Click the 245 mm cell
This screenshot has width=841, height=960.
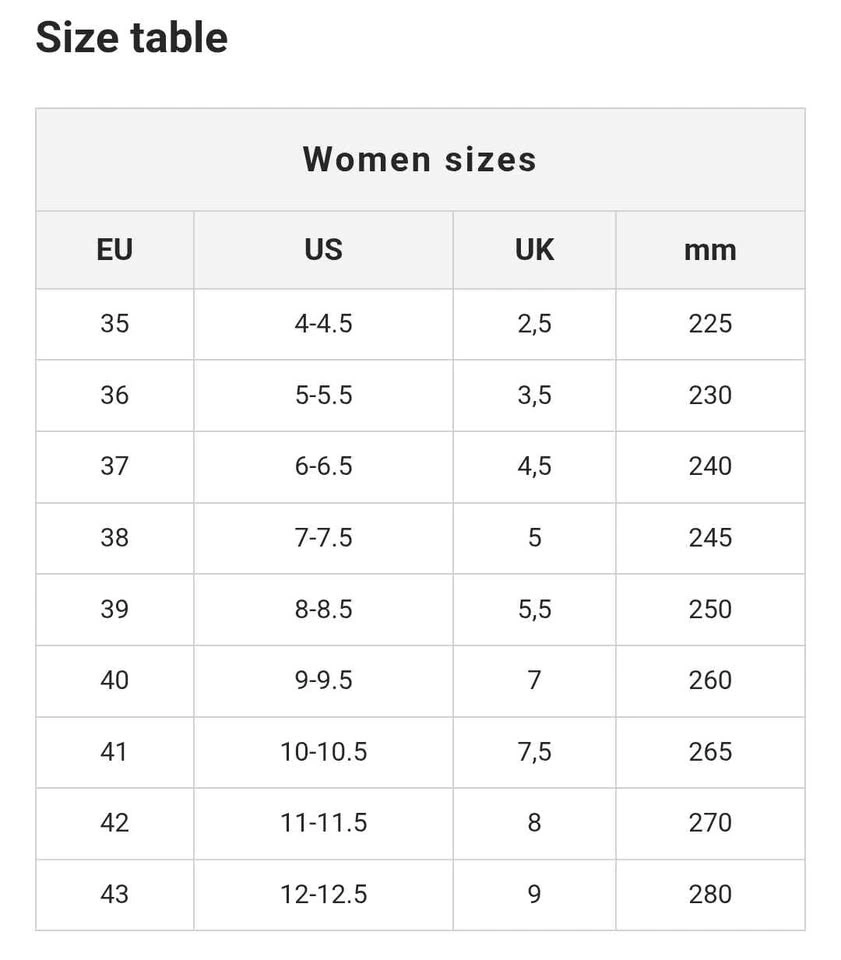(710, 538)
